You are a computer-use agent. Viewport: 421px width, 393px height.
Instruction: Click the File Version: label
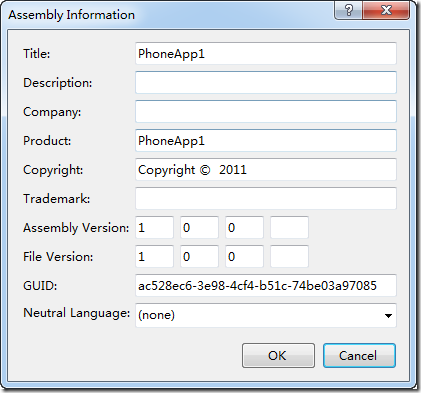pyautogui.click(x=58, y=257)
